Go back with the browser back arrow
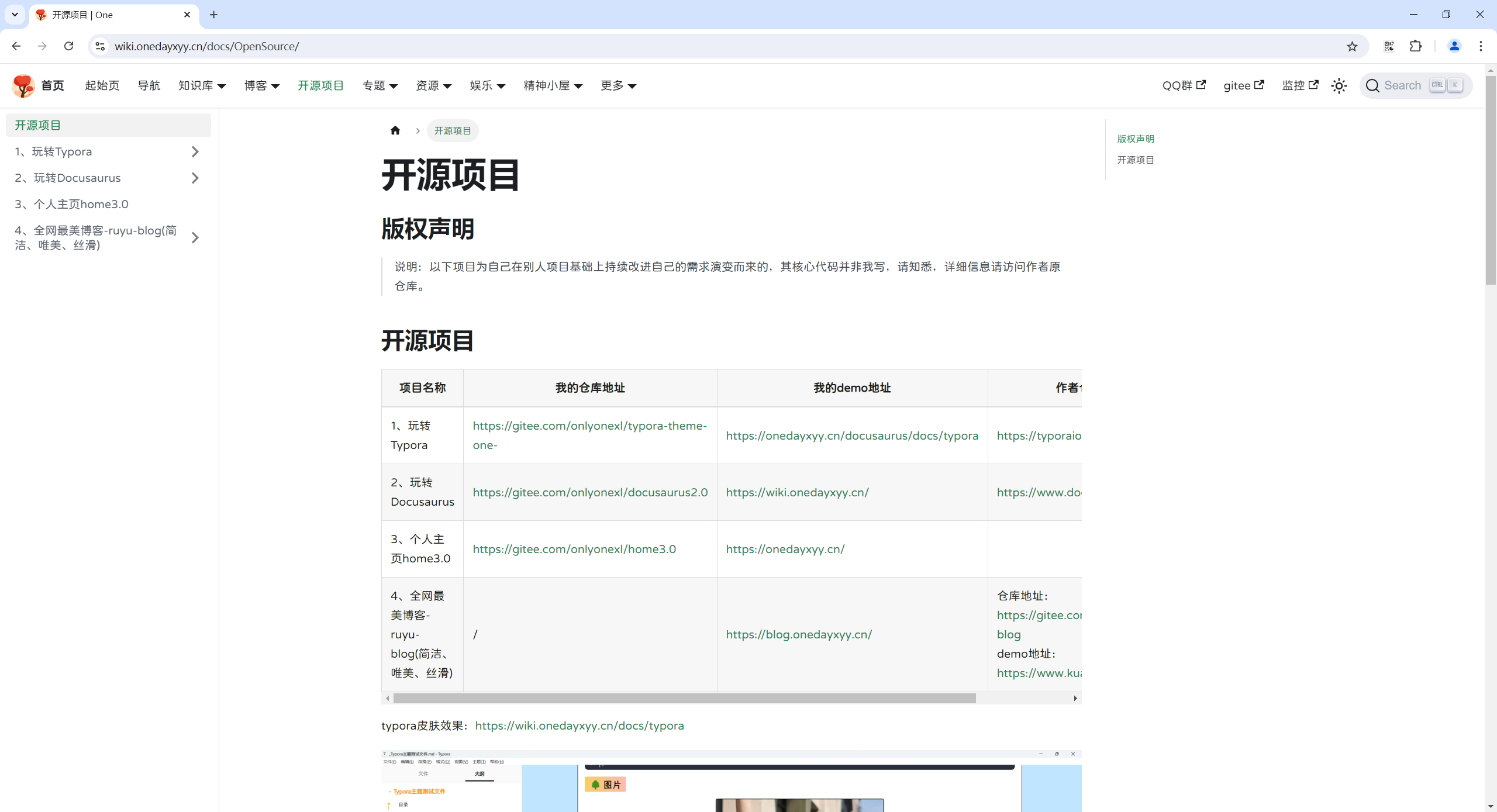This screenshot has height=812, width=1497. pos(16,46)
